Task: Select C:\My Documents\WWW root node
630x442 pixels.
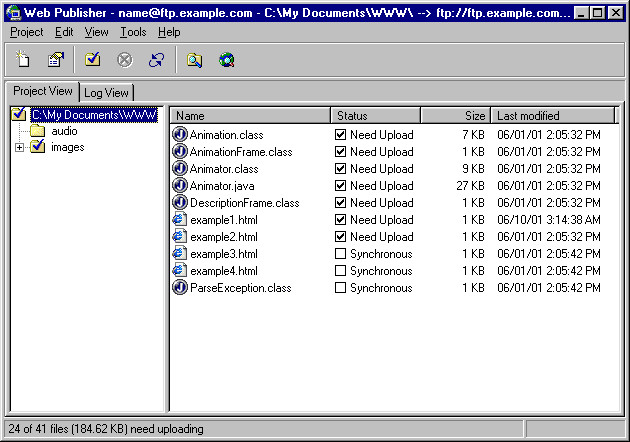Action: pos(94,115)
